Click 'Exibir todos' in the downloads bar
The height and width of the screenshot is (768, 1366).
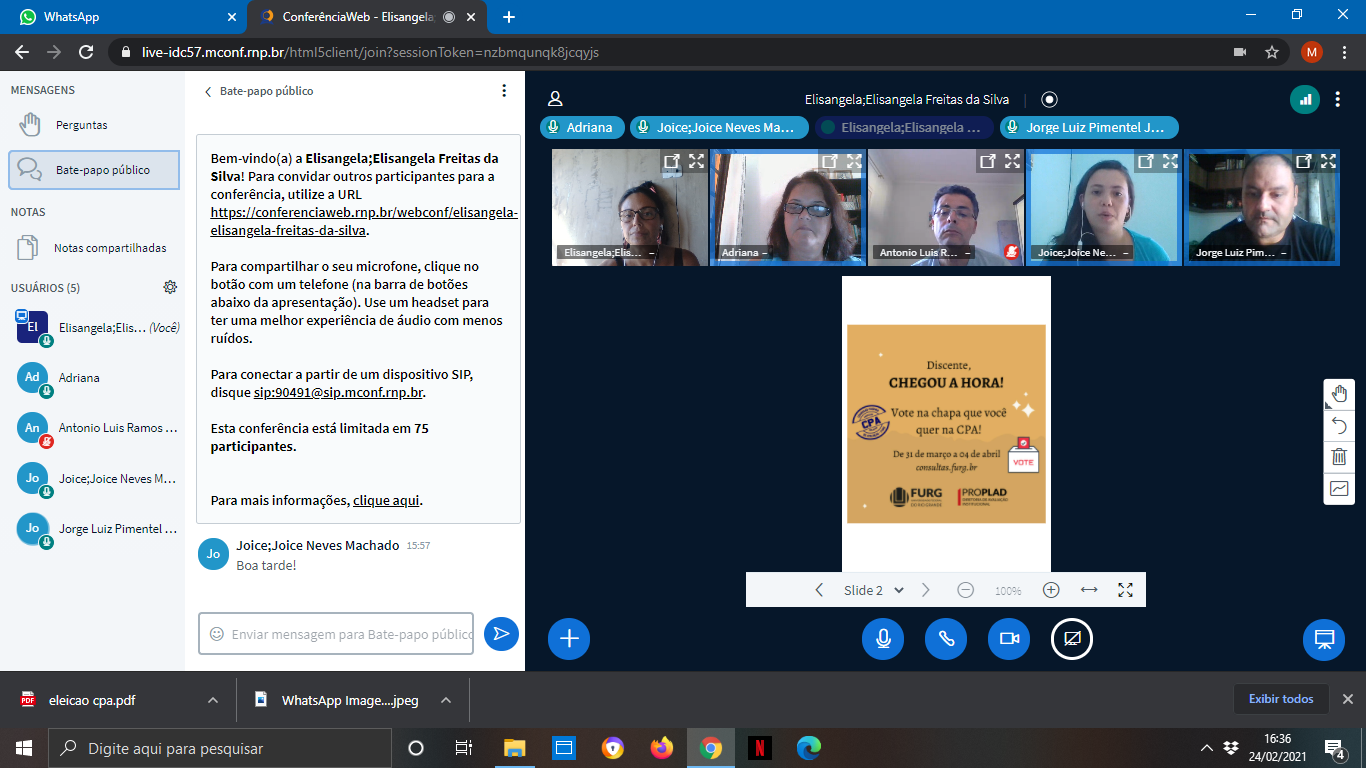pos(1281,699)
